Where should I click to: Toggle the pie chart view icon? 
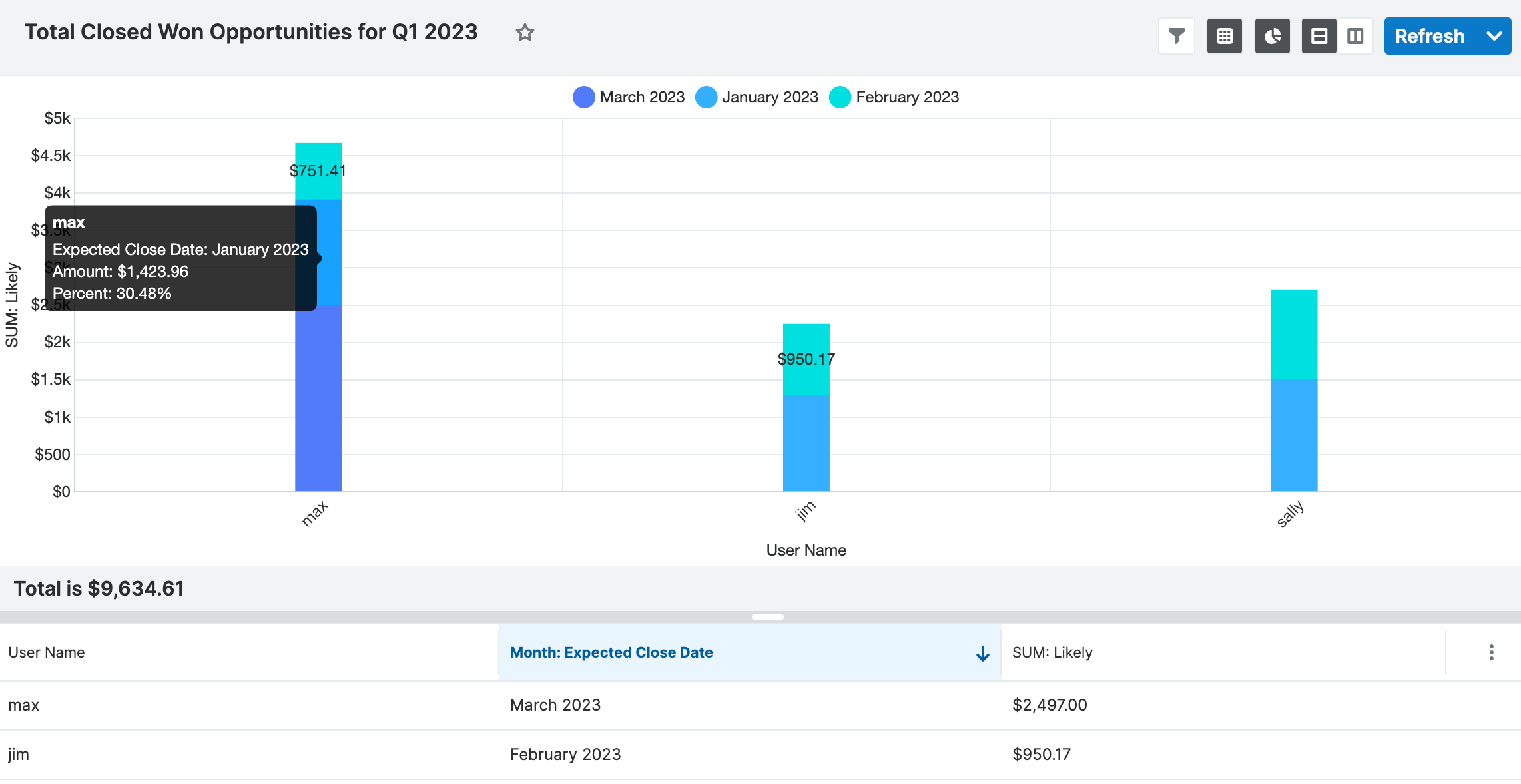1272,36
